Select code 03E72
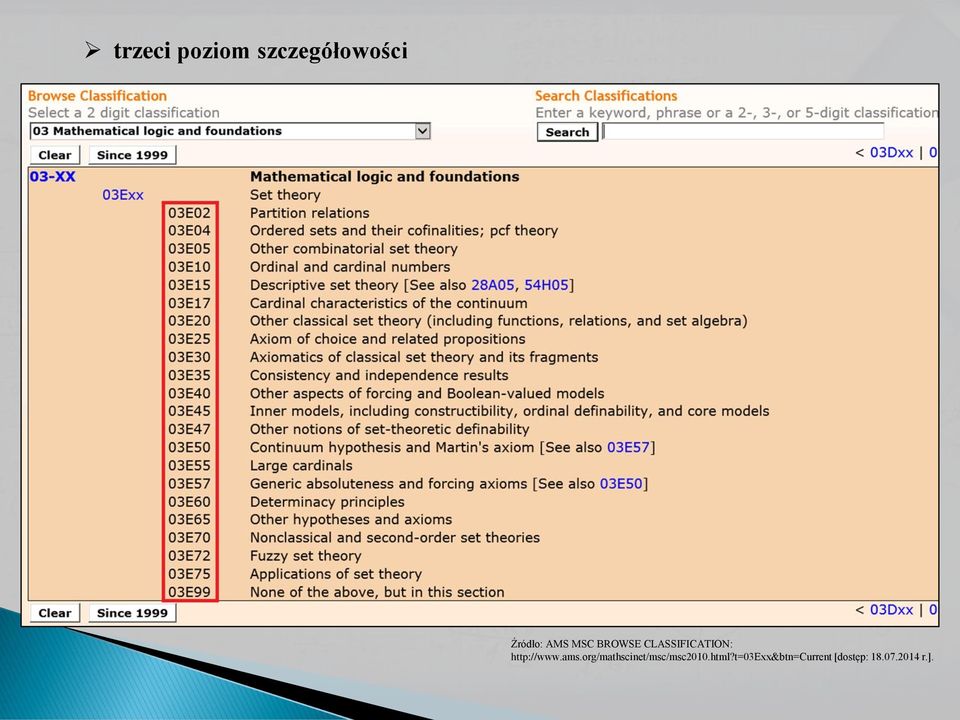 coord(189,555)
